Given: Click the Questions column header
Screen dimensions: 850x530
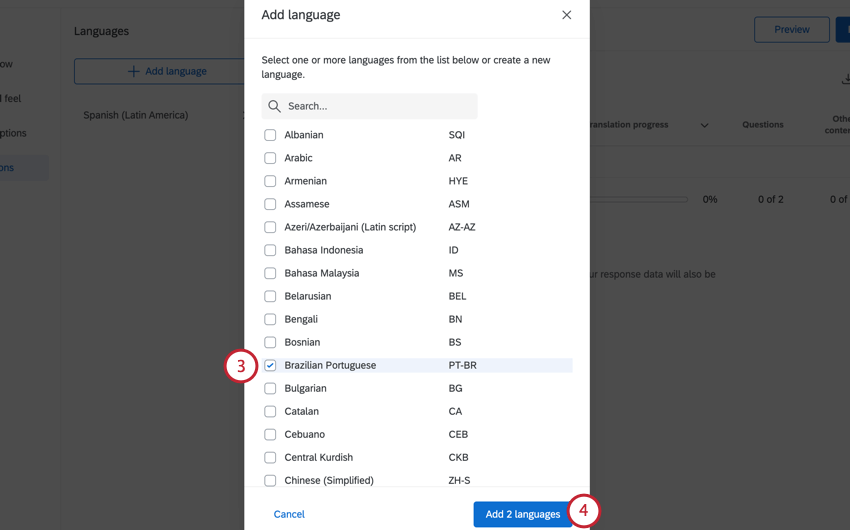Looking at the screenshot, I should click(762, 125).
